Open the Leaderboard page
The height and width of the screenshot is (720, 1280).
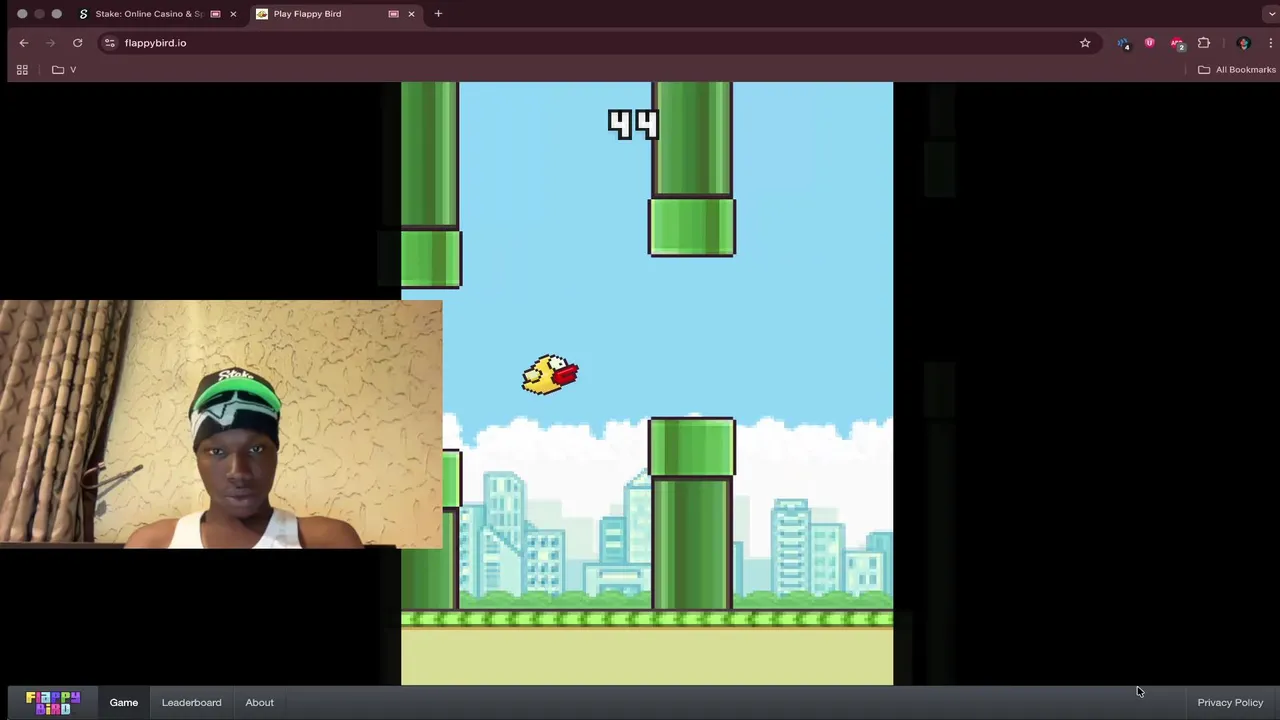coord(192,702)
